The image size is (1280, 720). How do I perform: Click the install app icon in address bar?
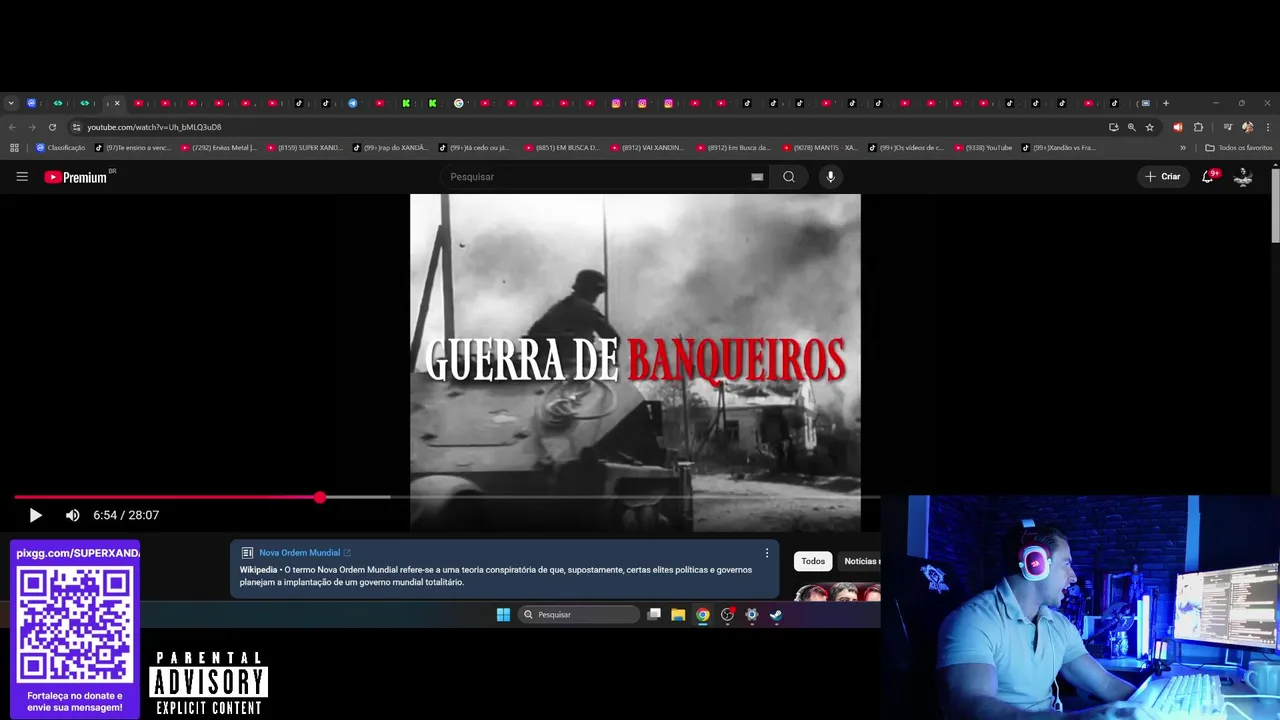click(1114, 127)
